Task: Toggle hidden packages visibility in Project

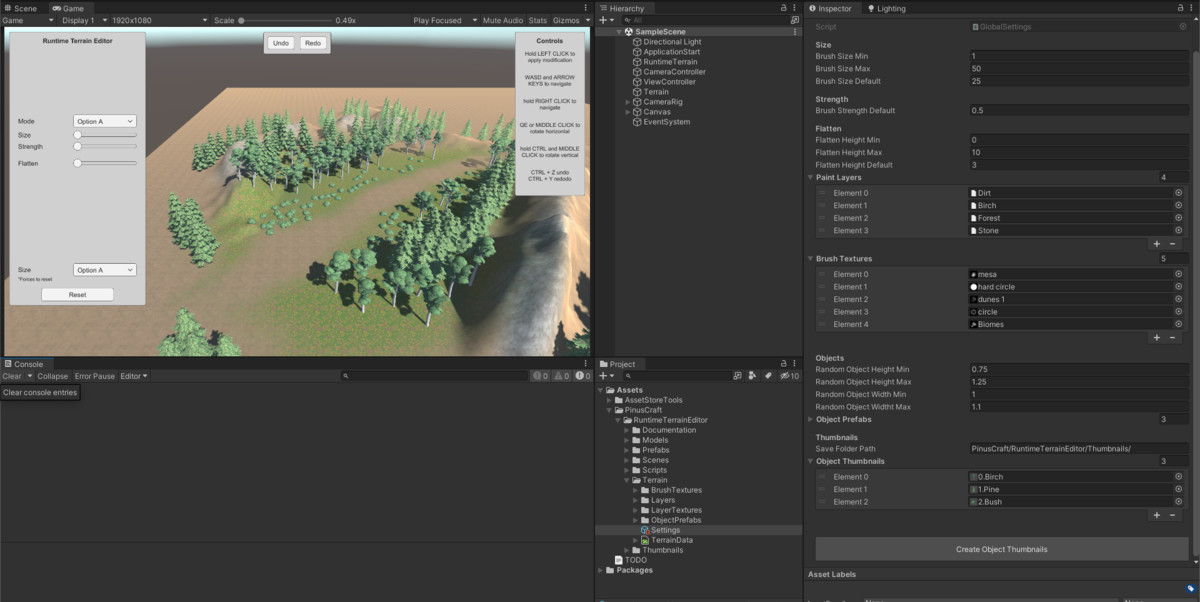Action: click(x=789, y=376)
